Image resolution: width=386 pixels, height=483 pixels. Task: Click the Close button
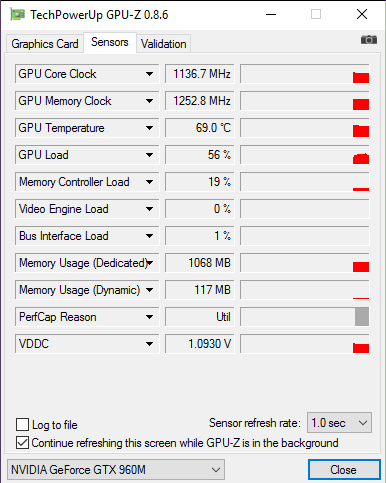pyautogui.click(x=344, y=470)
